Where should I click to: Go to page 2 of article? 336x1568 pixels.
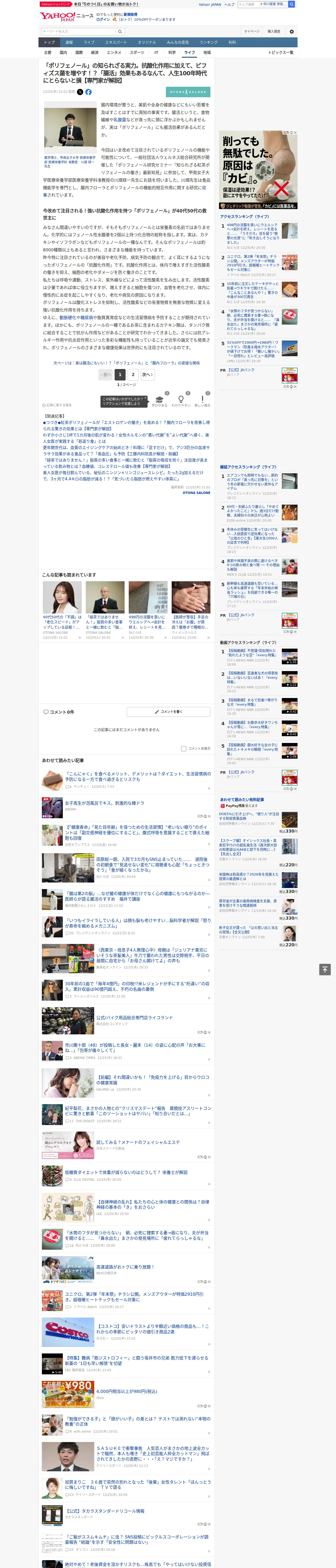point(133,375)
